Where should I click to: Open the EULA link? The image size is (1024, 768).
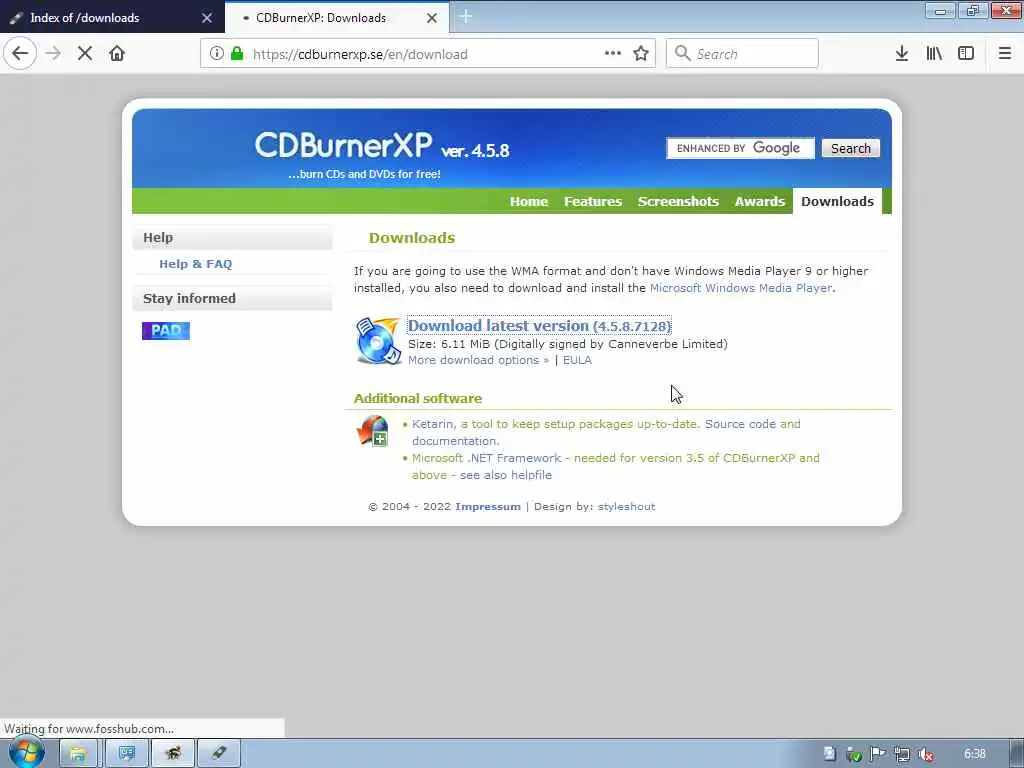click(x=577, y=360)
